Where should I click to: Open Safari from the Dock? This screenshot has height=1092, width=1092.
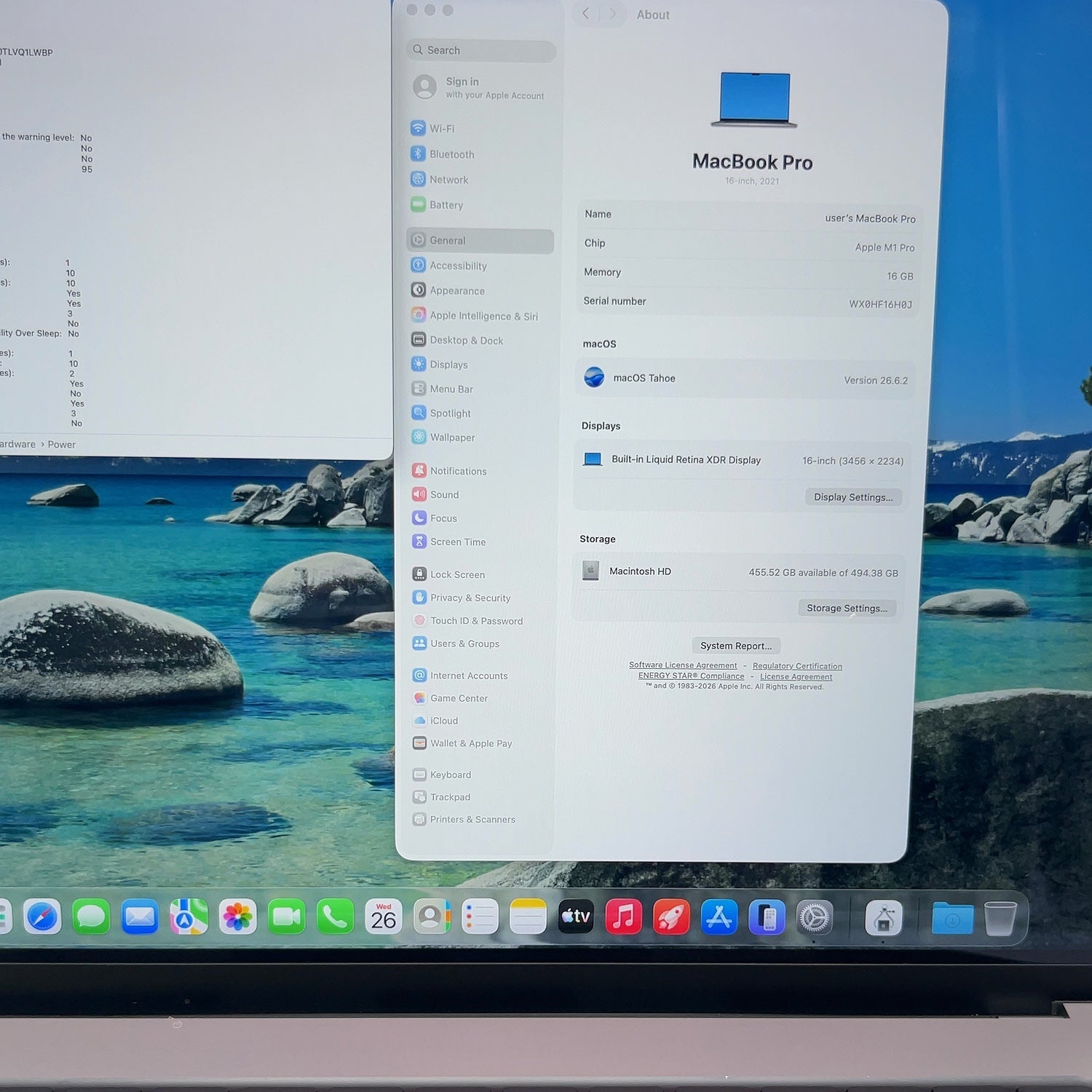(x=42, y=917)
